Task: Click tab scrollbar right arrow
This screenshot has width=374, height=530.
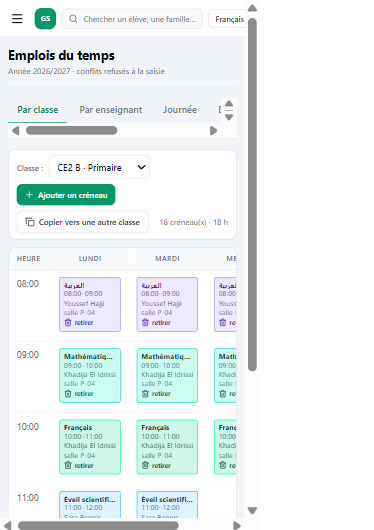Action: tap(213, 130)
